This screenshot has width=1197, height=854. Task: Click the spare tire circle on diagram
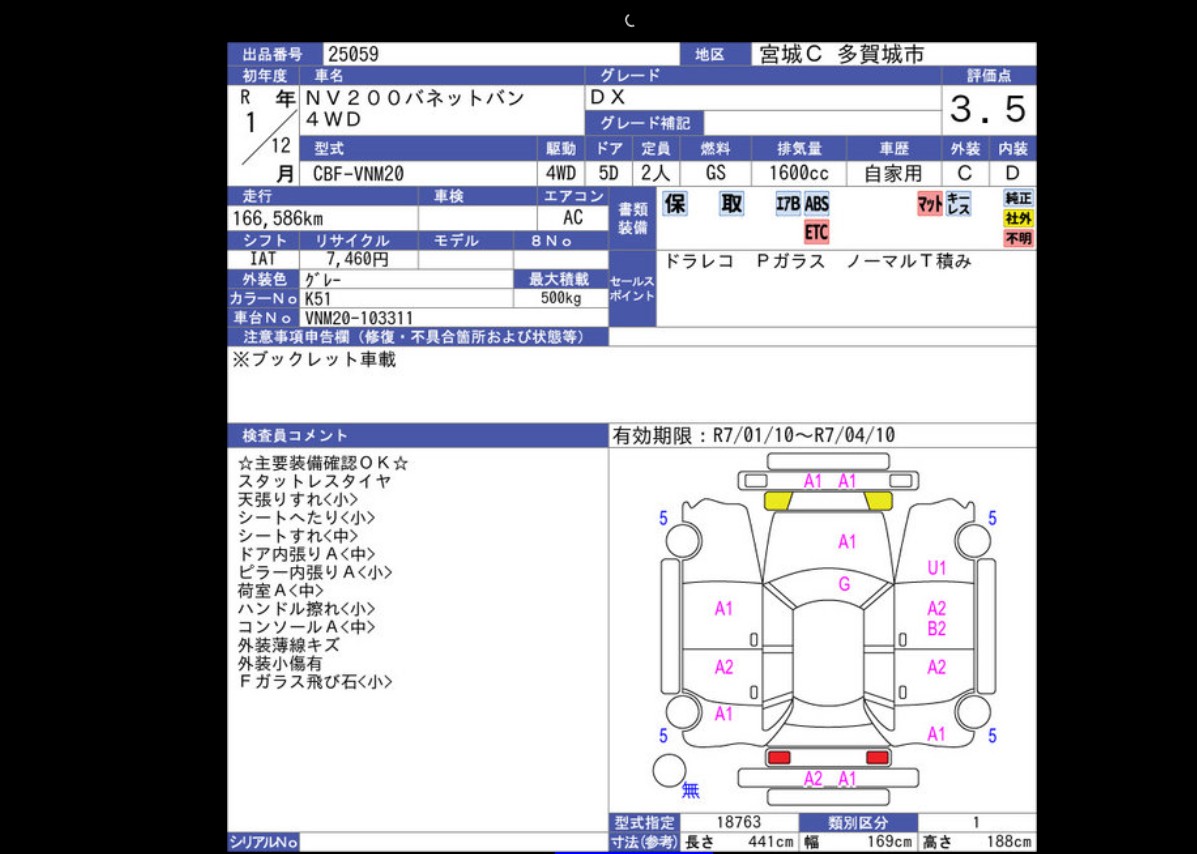click(670, 770)
